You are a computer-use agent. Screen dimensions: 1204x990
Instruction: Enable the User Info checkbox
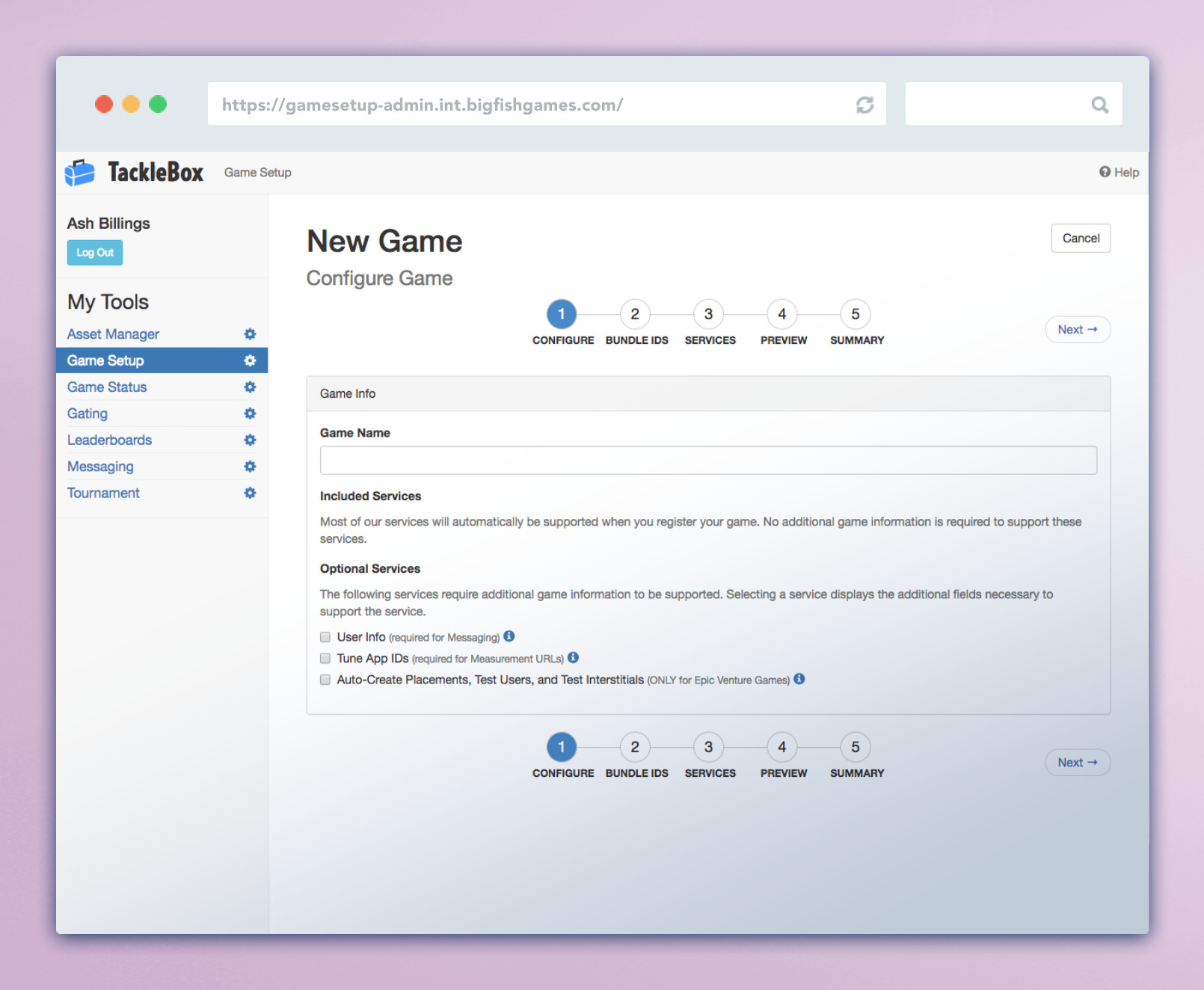click(325, 637)
